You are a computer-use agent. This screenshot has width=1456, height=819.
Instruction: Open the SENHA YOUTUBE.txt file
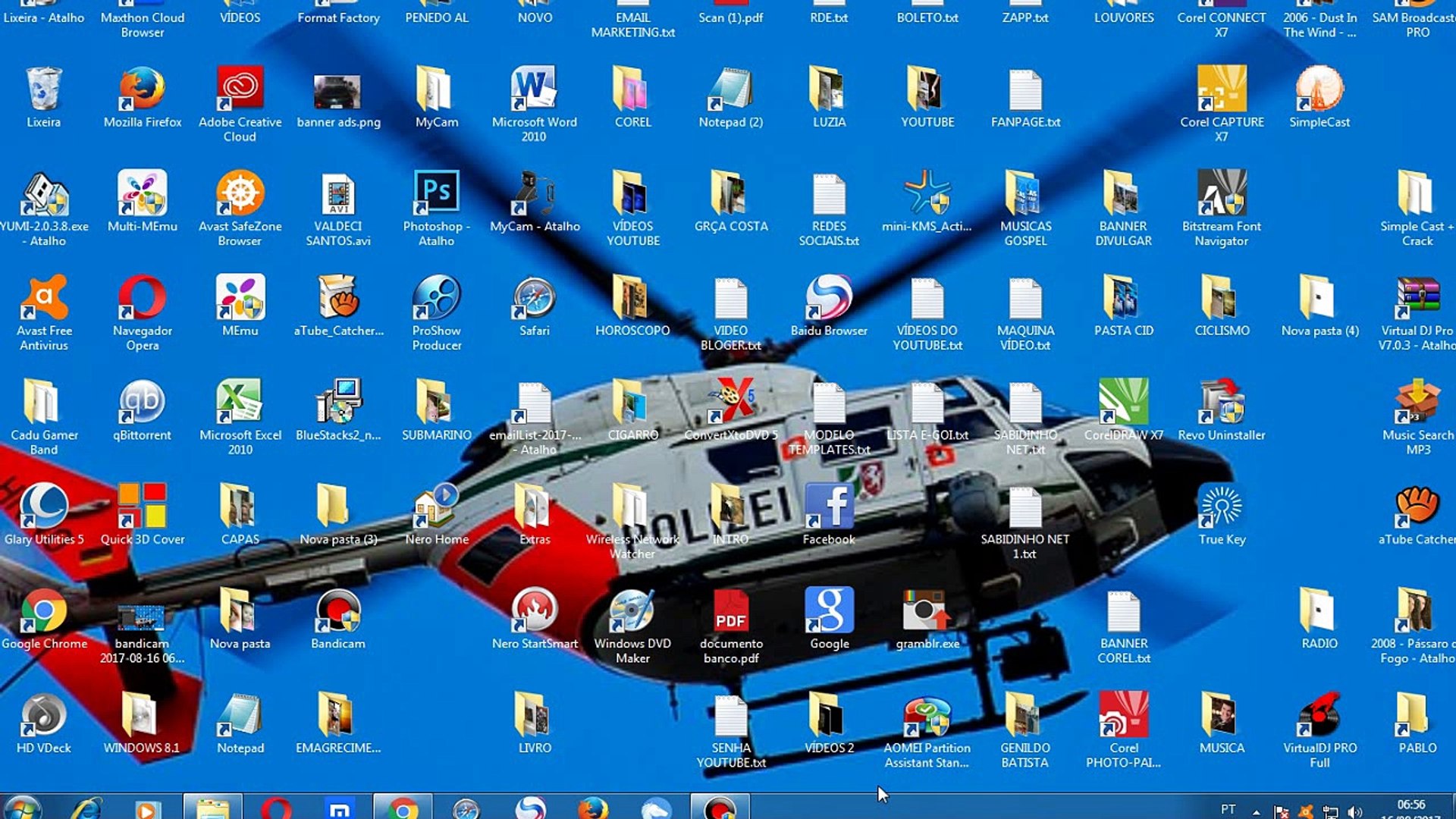(730, 717)
